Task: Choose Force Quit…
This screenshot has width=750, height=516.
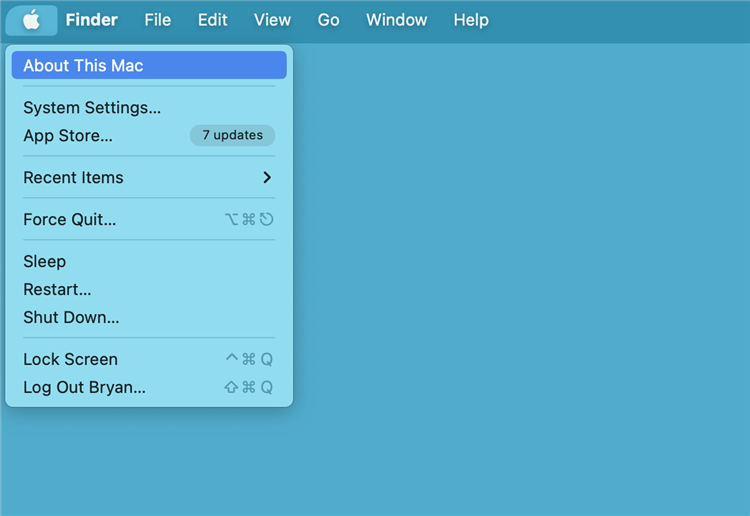Action: (149, 220)
